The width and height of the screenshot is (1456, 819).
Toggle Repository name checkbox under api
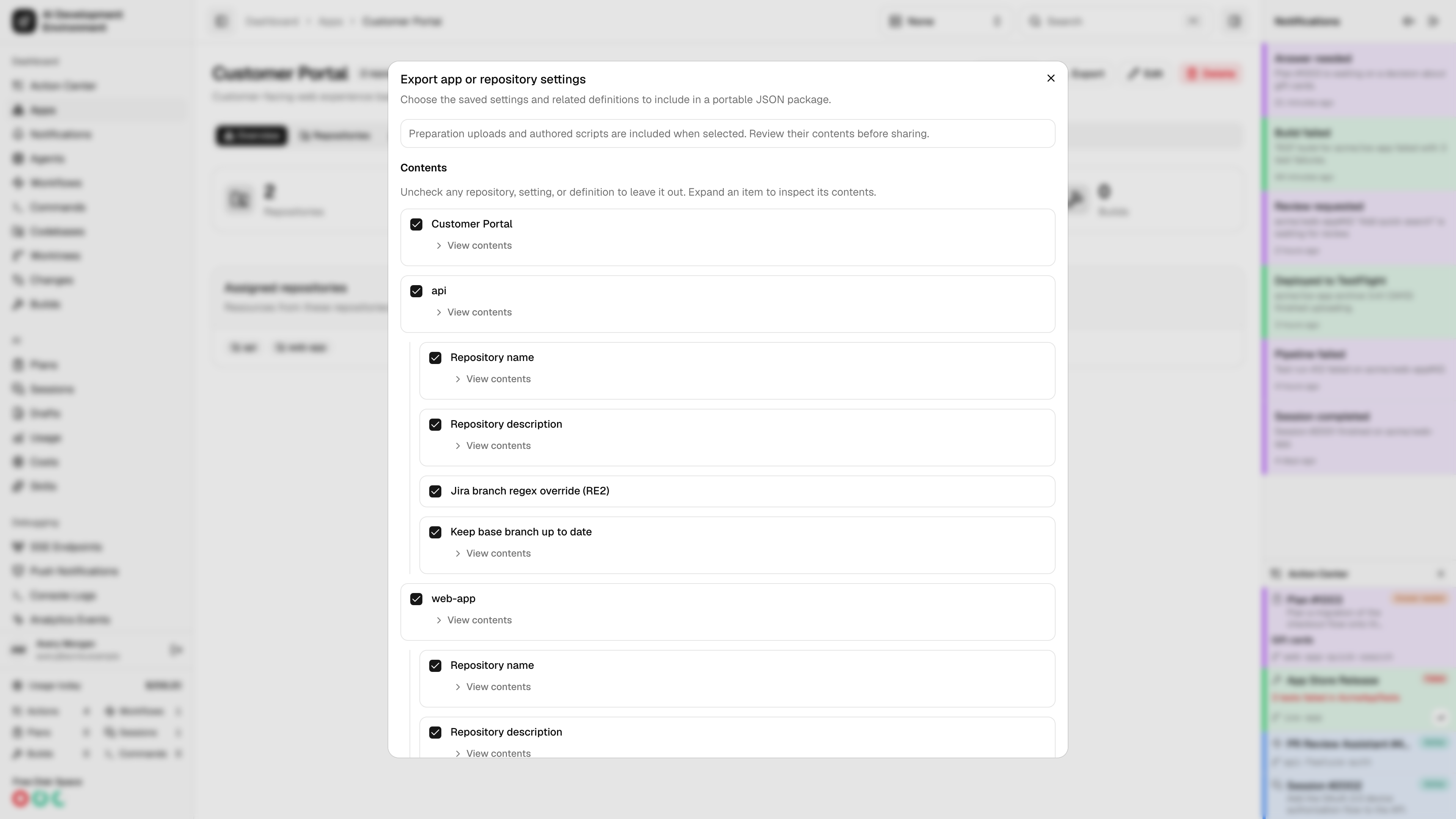(435, 358)
